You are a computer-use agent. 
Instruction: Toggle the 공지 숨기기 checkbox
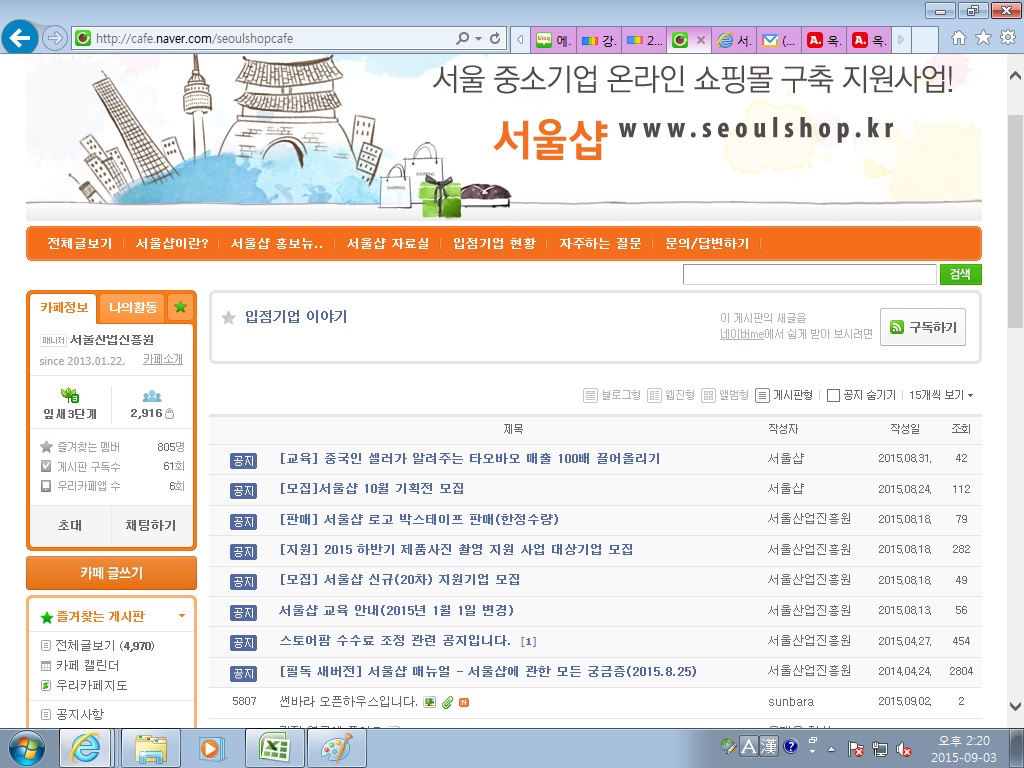coord(833,395)
